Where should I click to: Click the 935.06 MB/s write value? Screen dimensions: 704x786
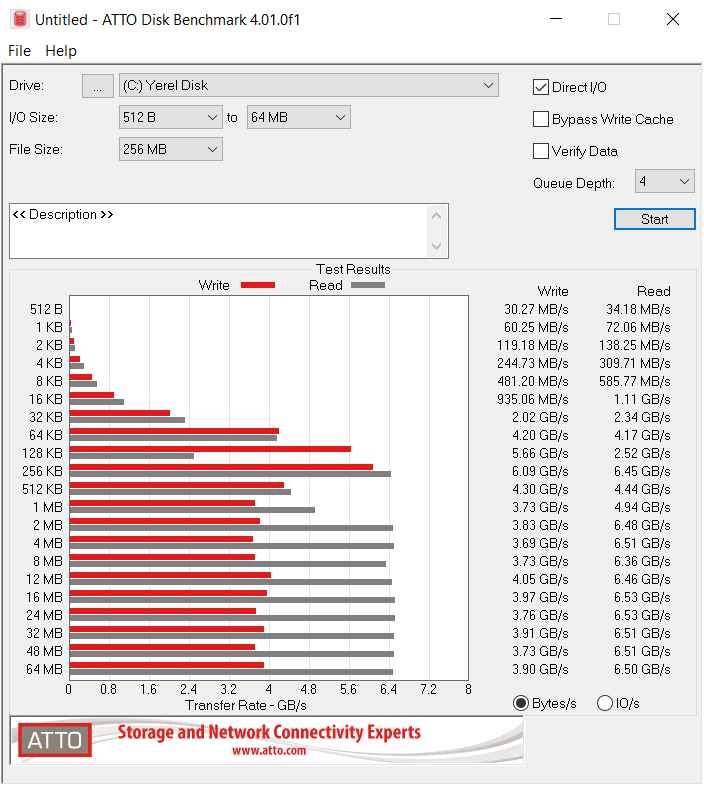pos(533,399)
